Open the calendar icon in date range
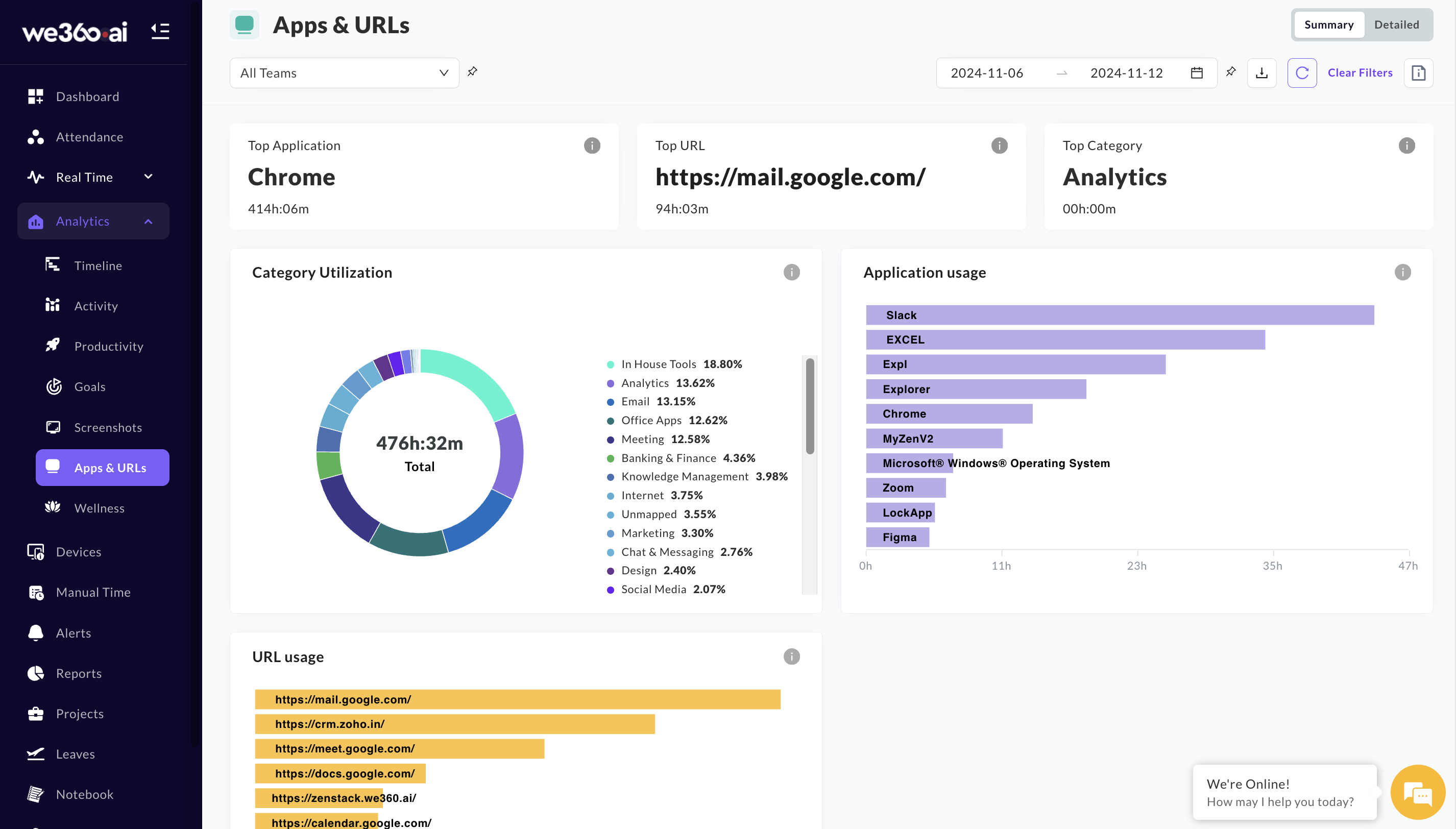The image size is (1456, 829). coord(1196,73)
